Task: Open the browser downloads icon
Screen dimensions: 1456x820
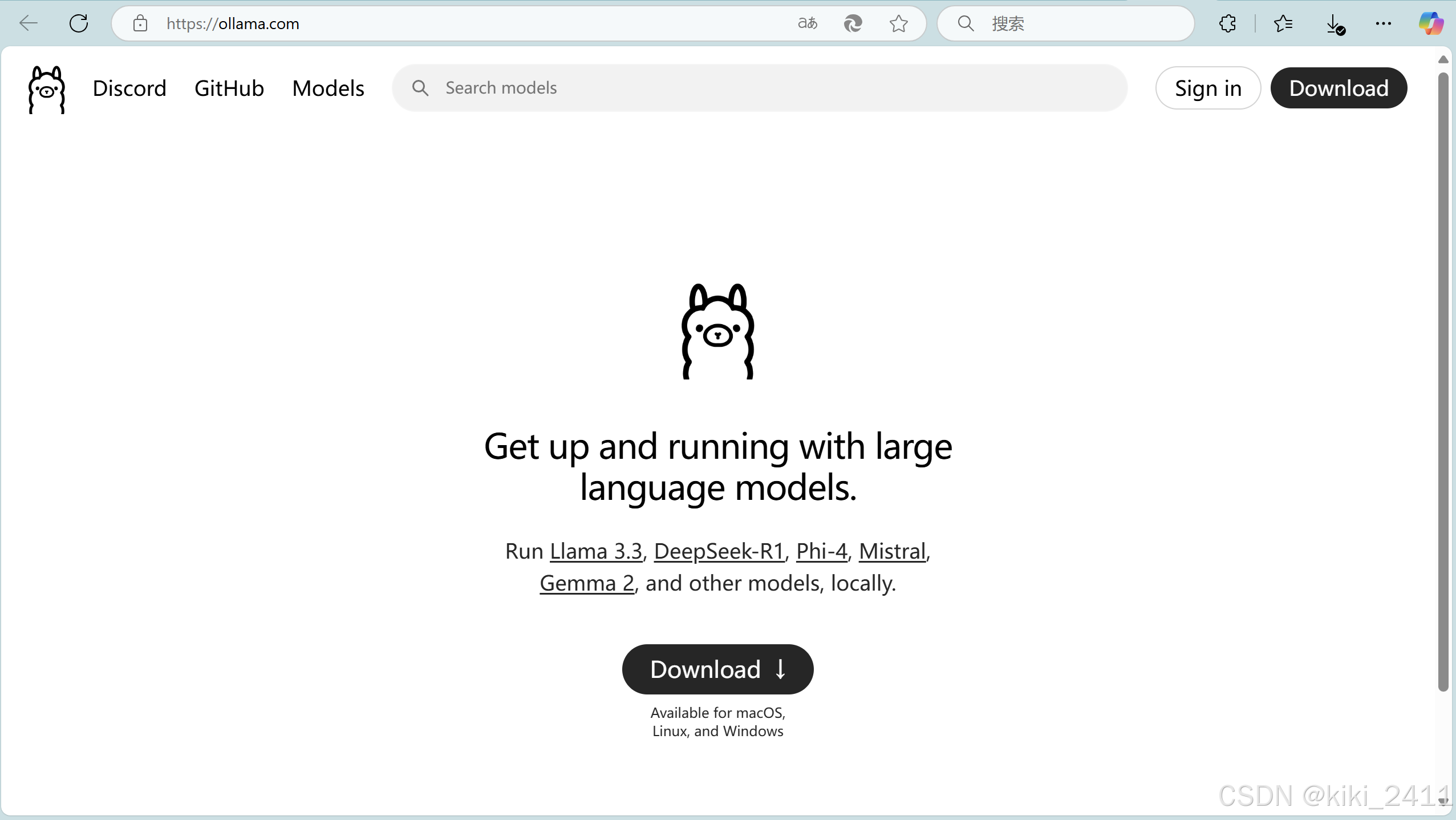Action: (x=1334, y=25)
